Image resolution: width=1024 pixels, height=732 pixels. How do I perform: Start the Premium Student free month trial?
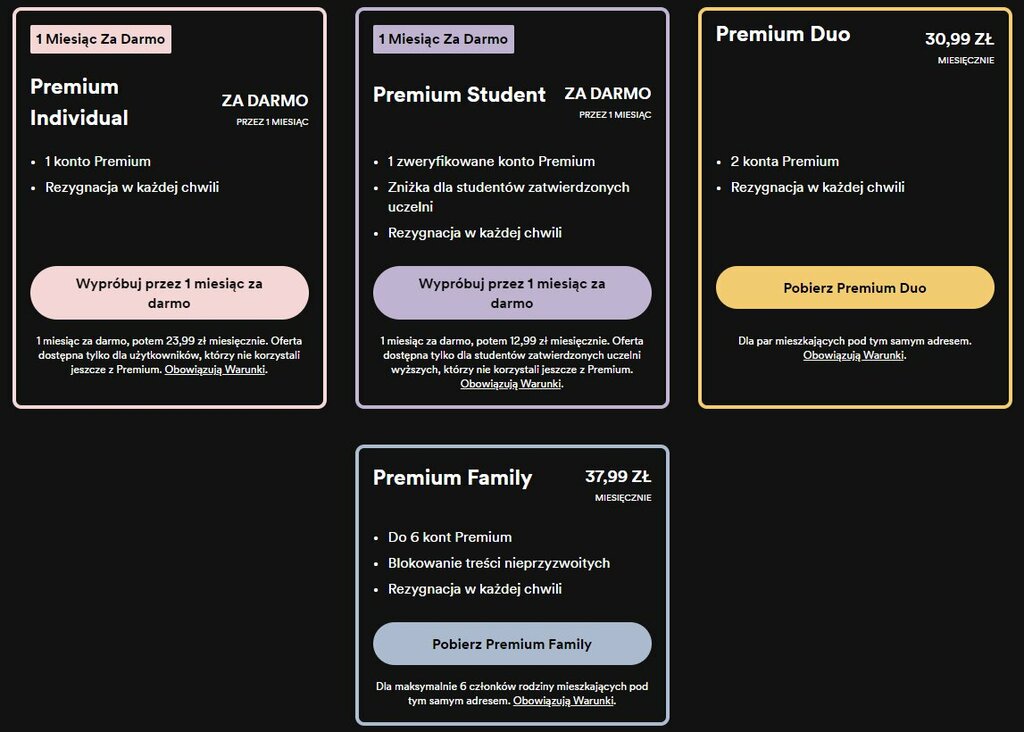coord(512,293)
